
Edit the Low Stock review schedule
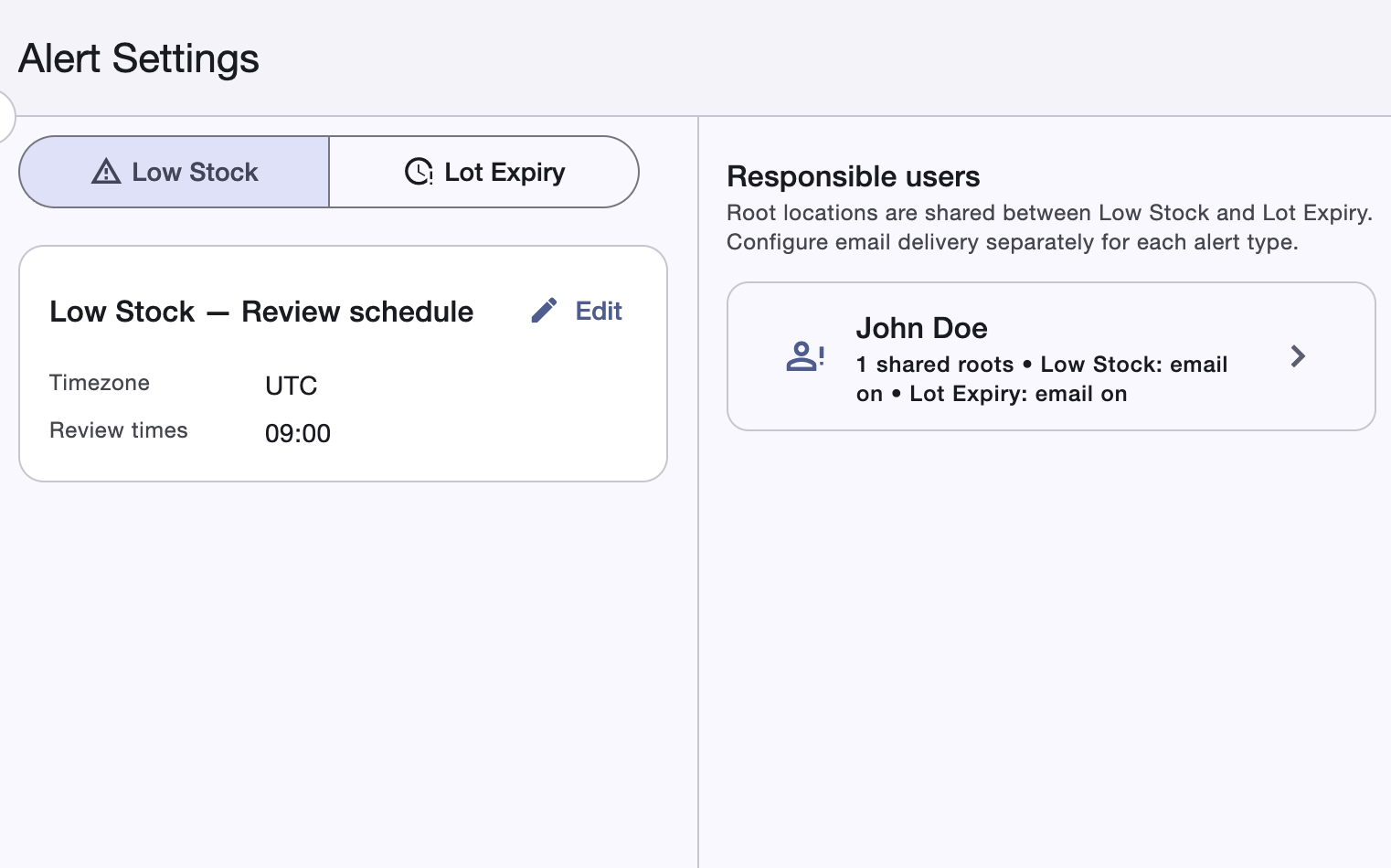(x=577, y=311)
